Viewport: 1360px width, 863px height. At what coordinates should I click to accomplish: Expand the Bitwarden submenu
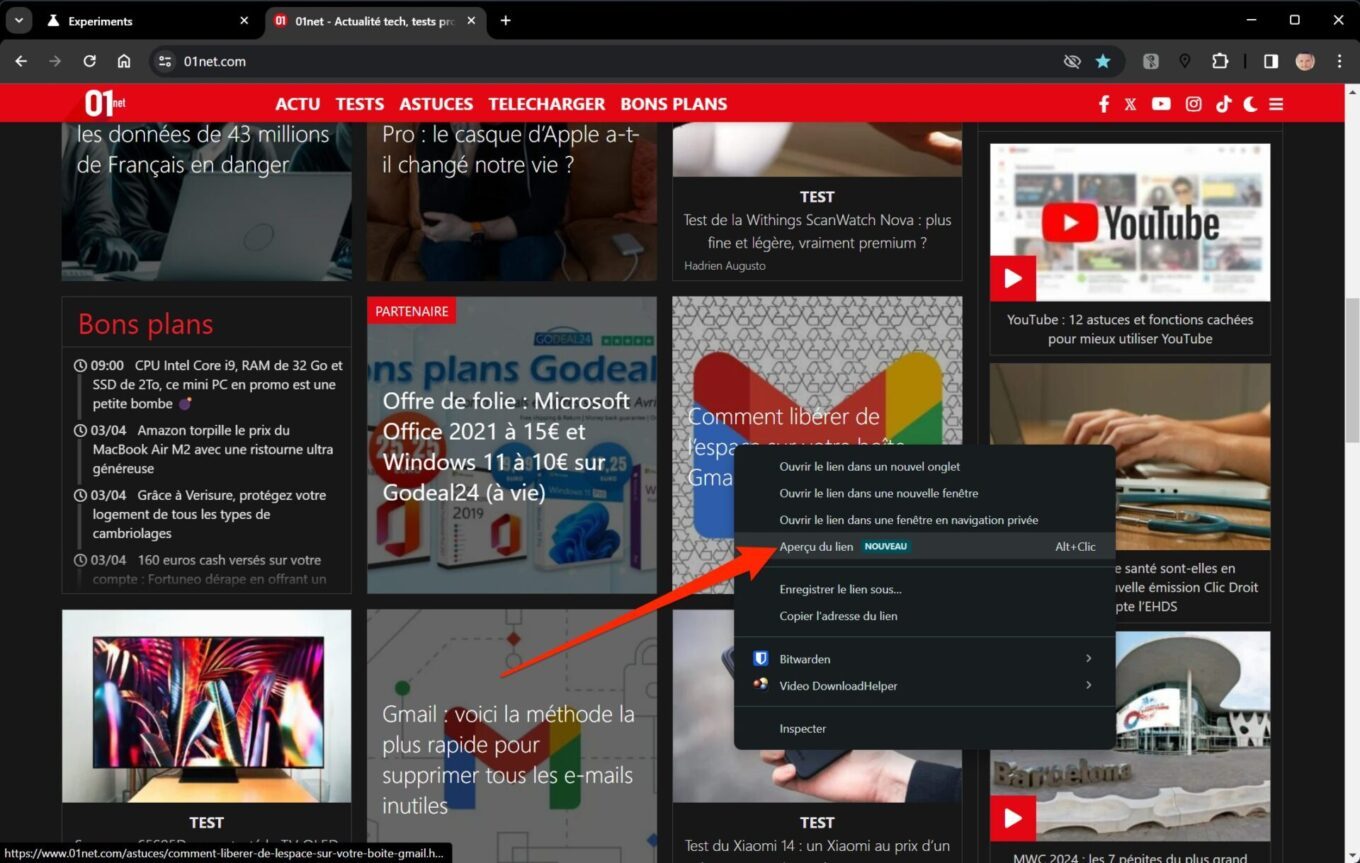point(924,659)
